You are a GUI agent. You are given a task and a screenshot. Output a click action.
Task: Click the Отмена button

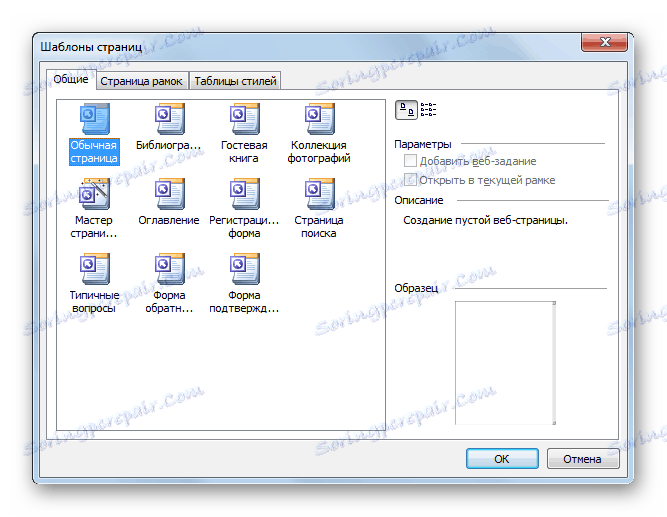click(583, 459)
